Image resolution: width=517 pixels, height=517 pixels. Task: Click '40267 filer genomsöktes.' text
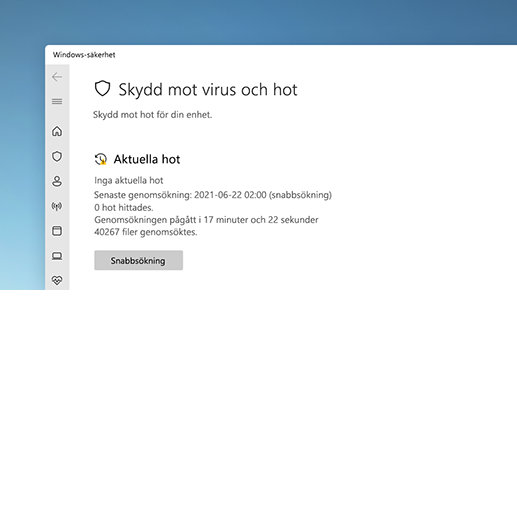[146, 232]
